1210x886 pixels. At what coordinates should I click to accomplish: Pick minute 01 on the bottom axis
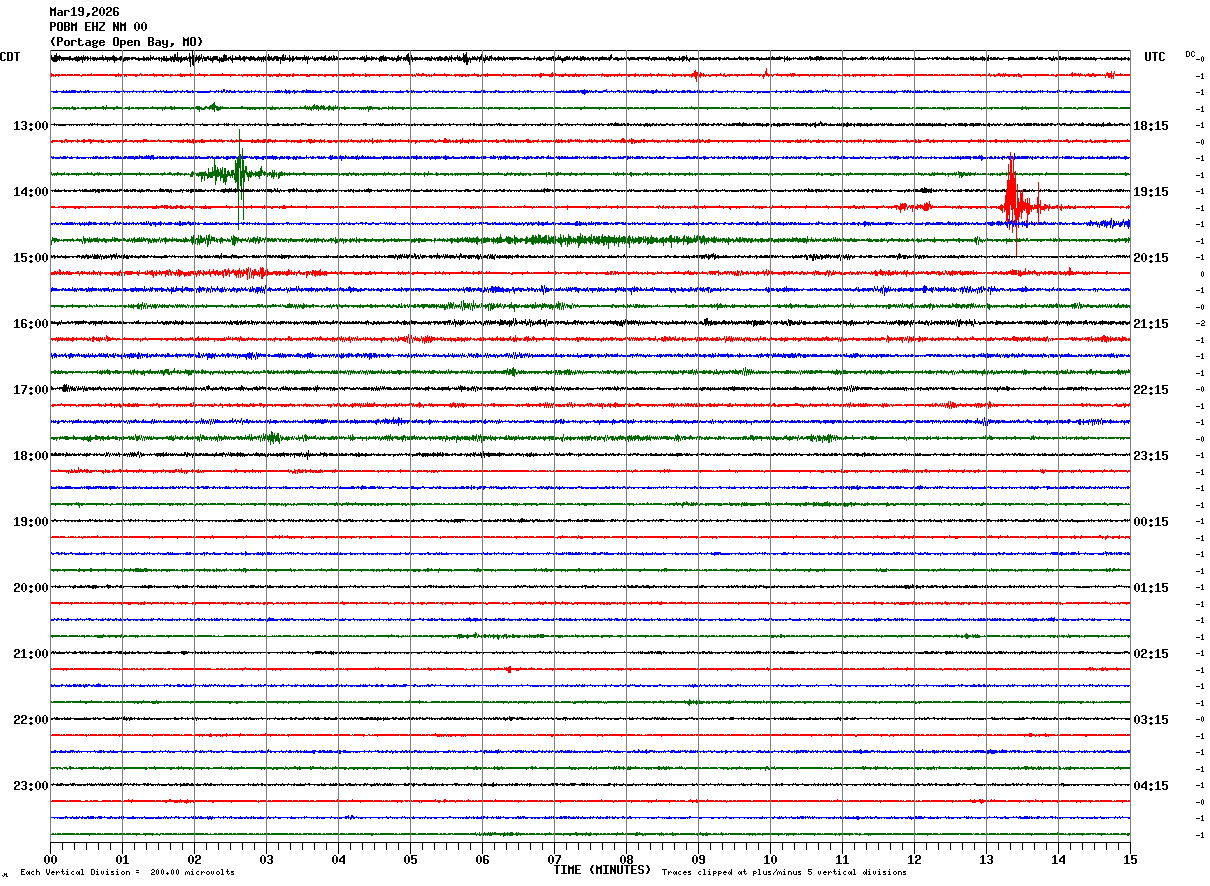tap(122, 858)
